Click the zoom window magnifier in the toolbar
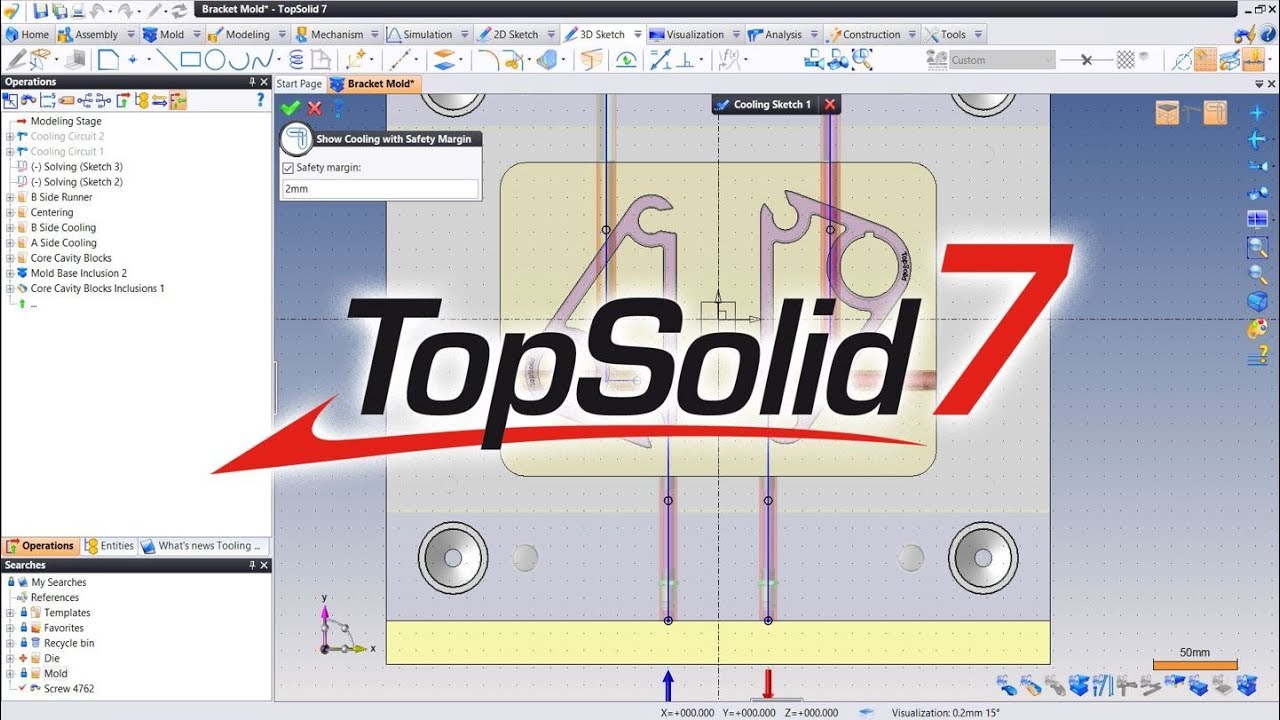The image size is (1280, 720). 861,59
